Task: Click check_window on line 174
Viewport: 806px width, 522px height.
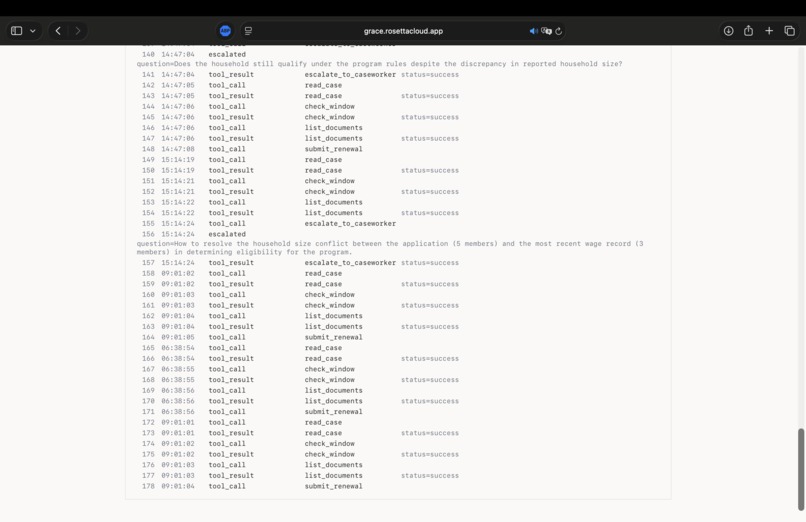Action: pyautogui.click(x=329, y=443)
